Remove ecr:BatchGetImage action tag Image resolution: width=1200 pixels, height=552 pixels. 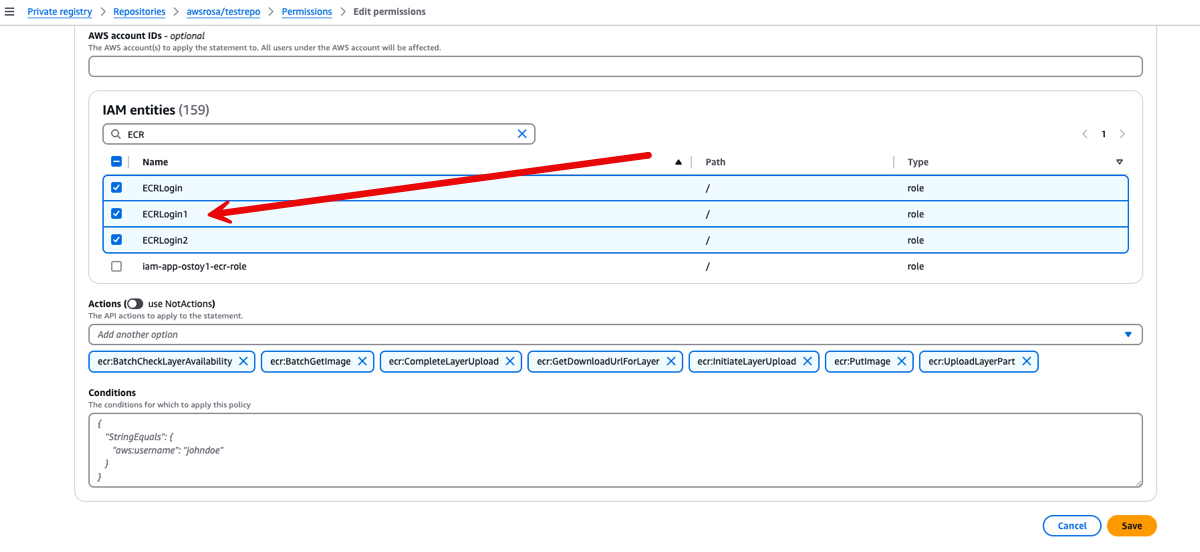[x=363, y=362]
